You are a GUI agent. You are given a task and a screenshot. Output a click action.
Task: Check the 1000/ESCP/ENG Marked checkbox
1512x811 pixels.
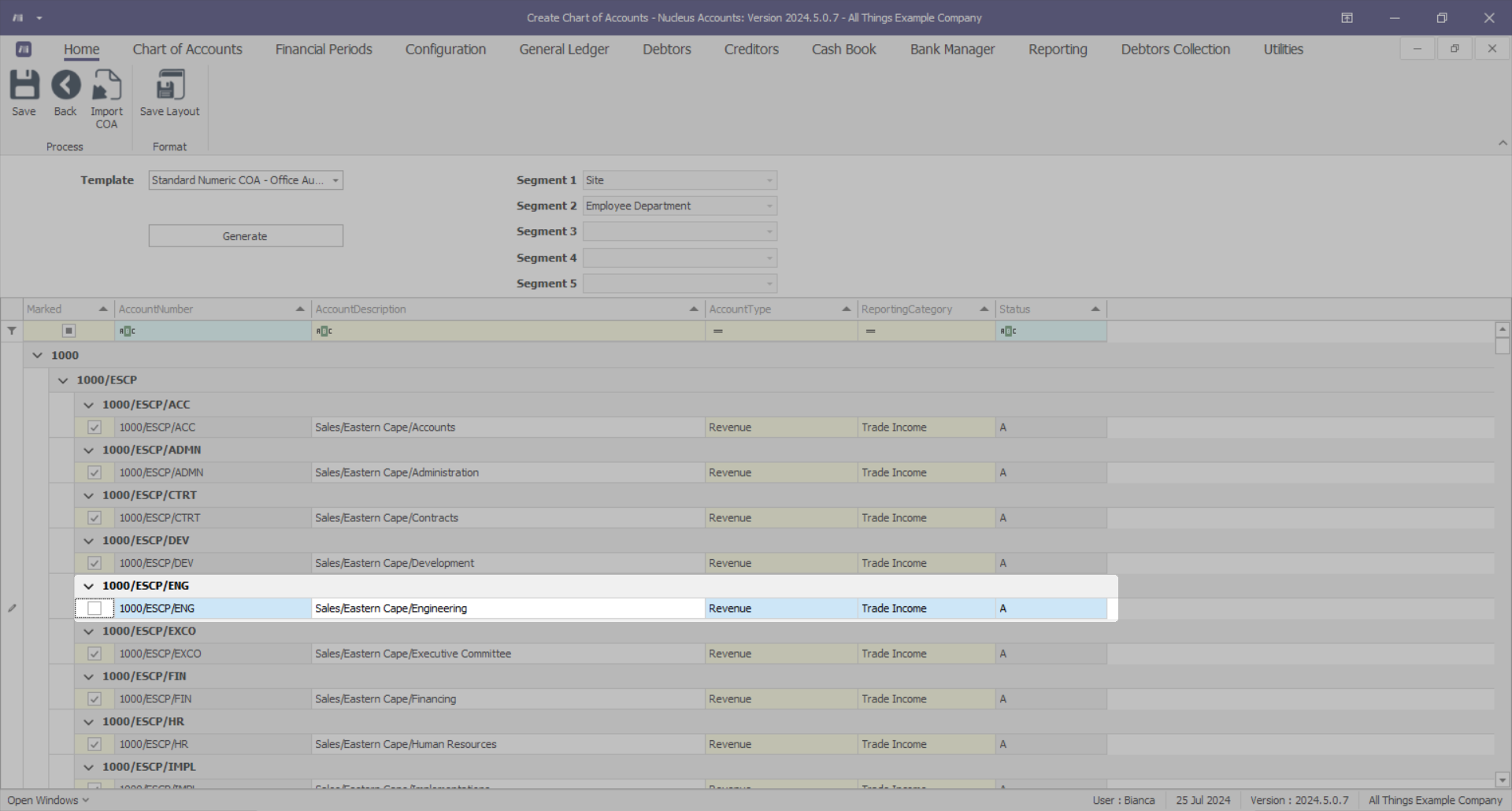pos(94,609)
